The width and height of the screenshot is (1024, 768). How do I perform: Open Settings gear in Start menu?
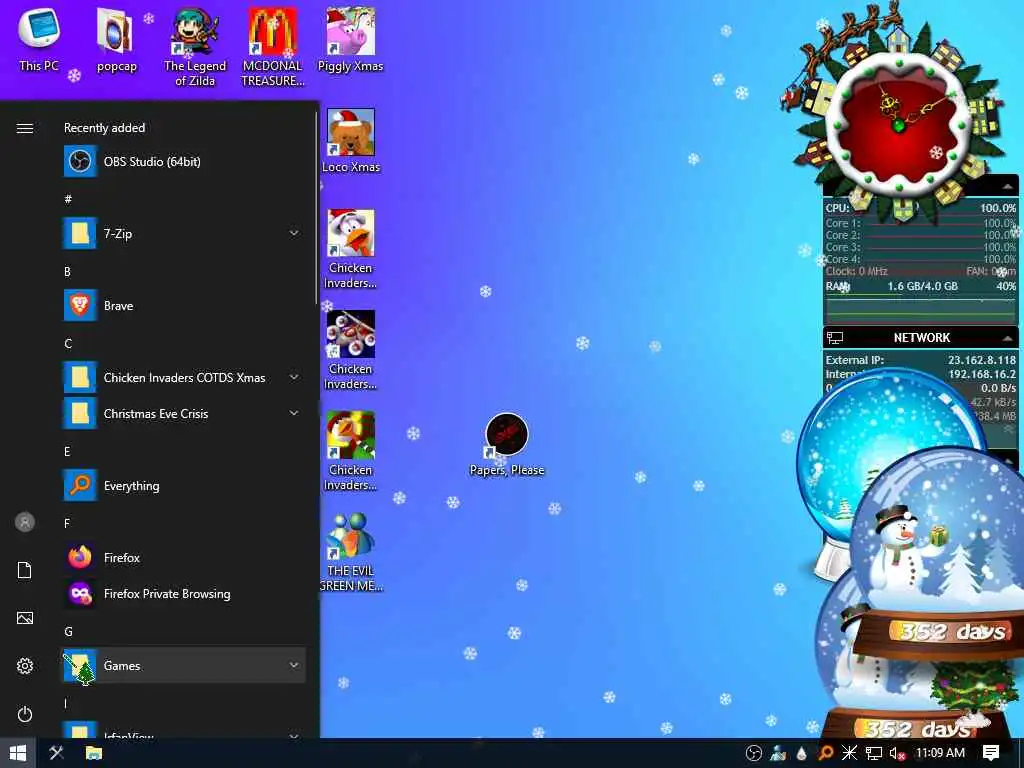25,666
